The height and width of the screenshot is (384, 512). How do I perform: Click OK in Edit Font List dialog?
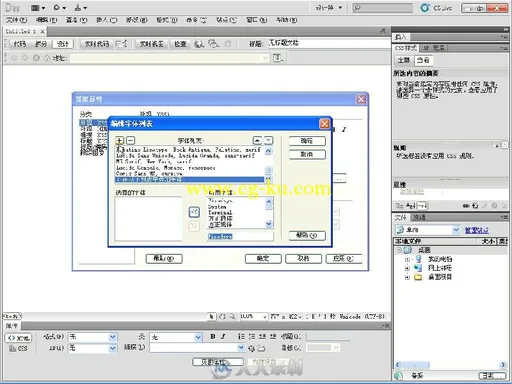tap(307, 141)
